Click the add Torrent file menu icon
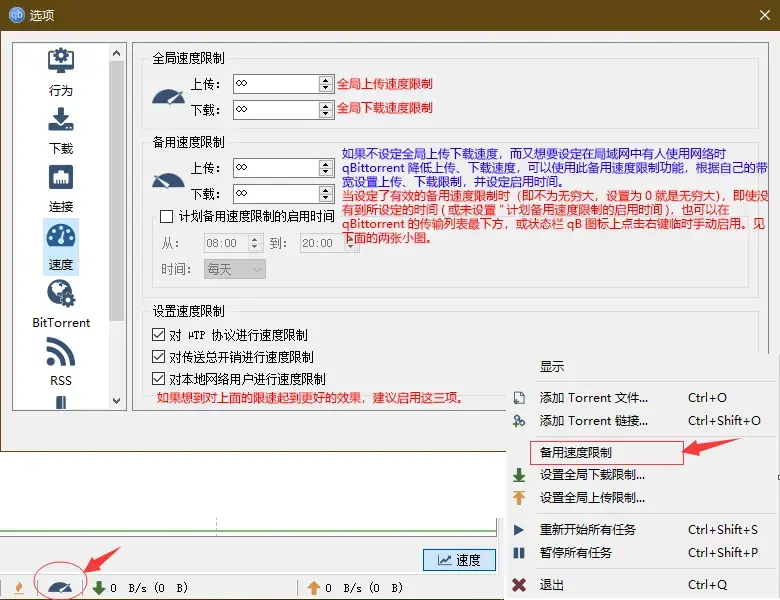 click(x=519, y=398)
